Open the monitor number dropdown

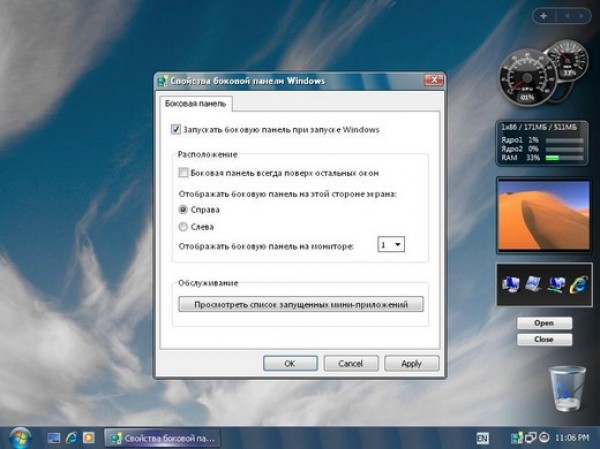[391, 244]
